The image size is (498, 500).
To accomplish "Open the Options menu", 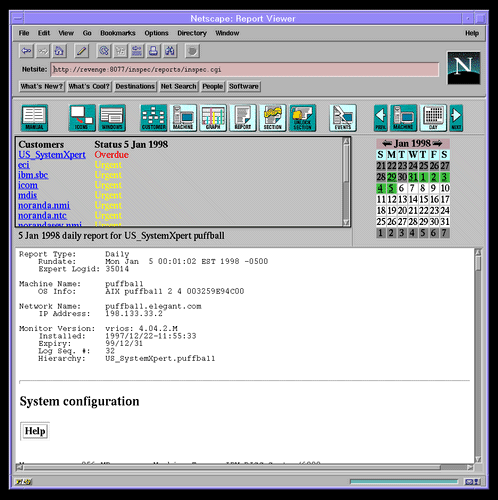I will tap(156, 33).
